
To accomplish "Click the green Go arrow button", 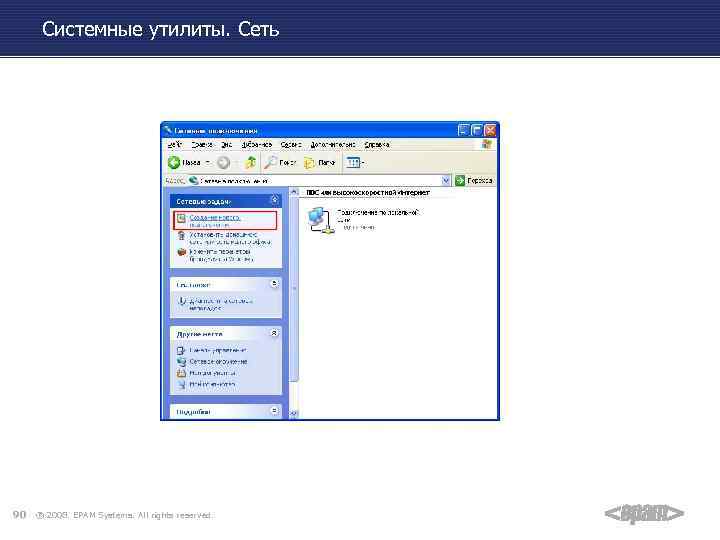I will [x=460, y=180].
